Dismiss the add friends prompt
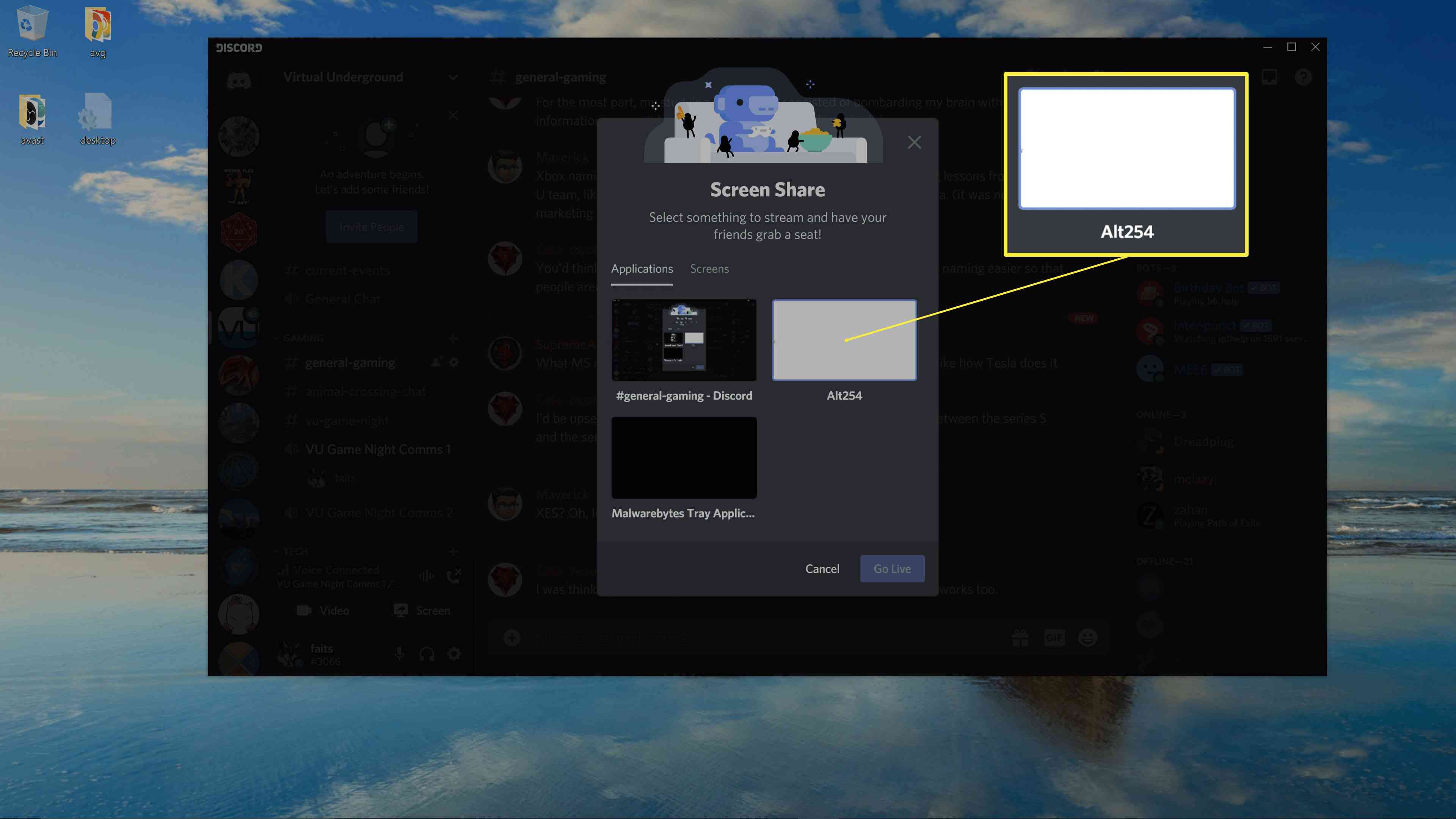This screenshot has width=1456, height=819. pyautogui.click(x=453, y=116)
